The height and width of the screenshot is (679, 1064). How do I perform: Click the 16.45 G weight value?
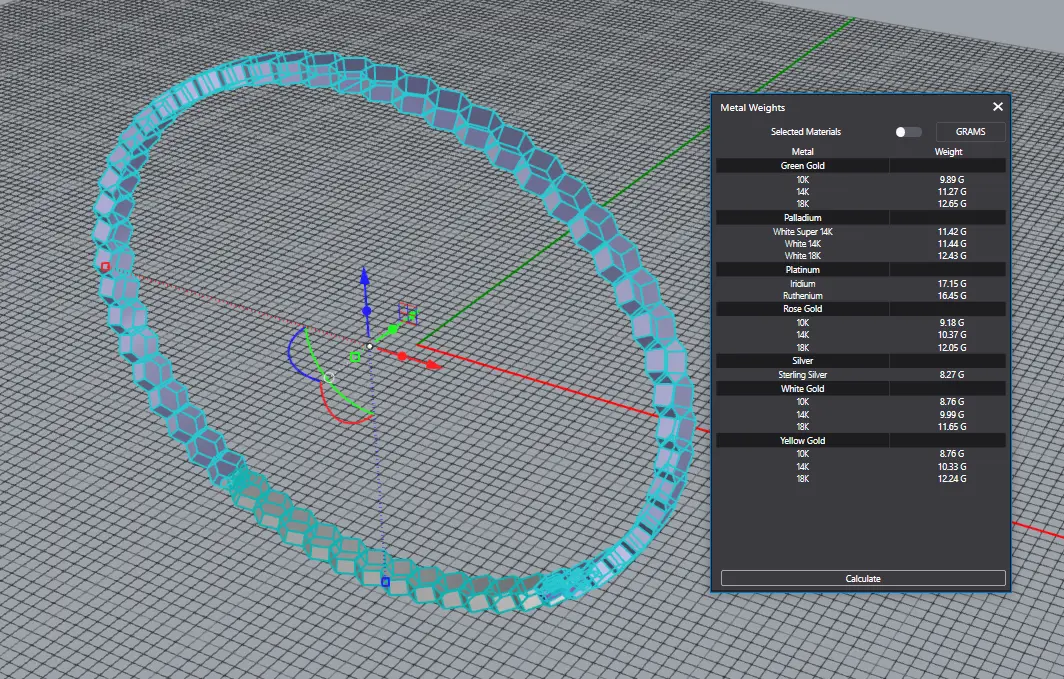(x=951, y=296)
